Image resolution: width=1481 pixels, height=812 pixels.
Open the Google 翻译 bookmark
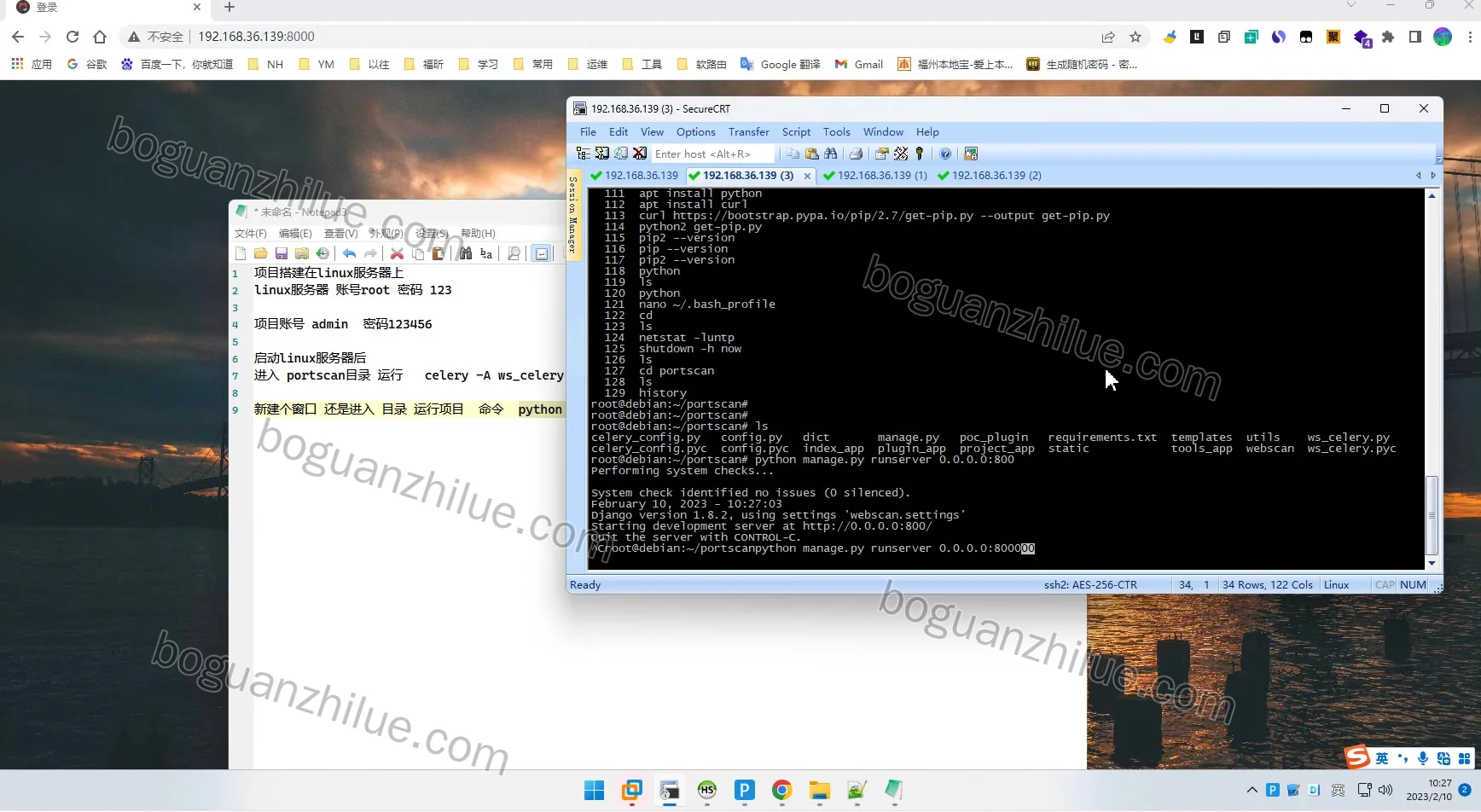[x=780, y=64]
